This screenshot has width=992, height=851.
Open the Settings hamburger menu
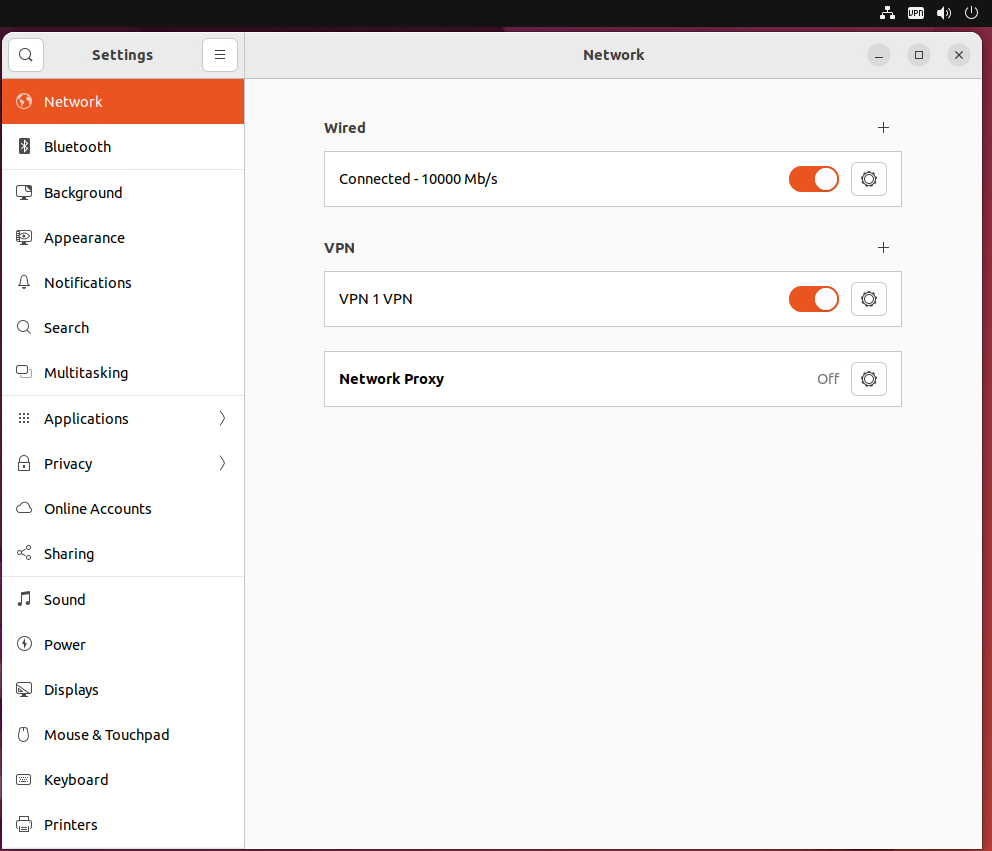point(220,55)
